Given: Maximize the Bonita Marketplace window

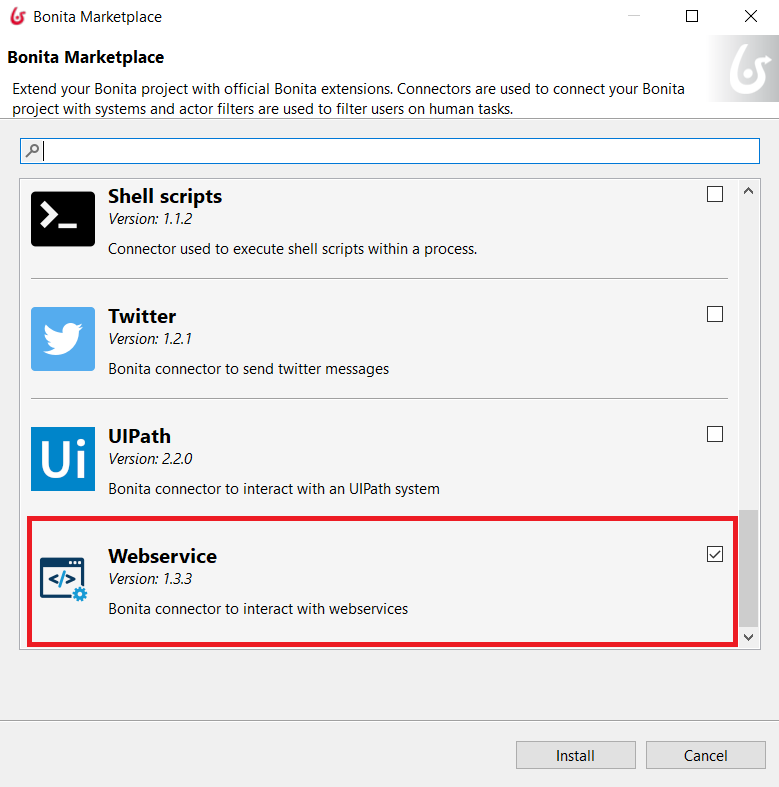Looking at the screenshot, I should [x=692, y=16].
